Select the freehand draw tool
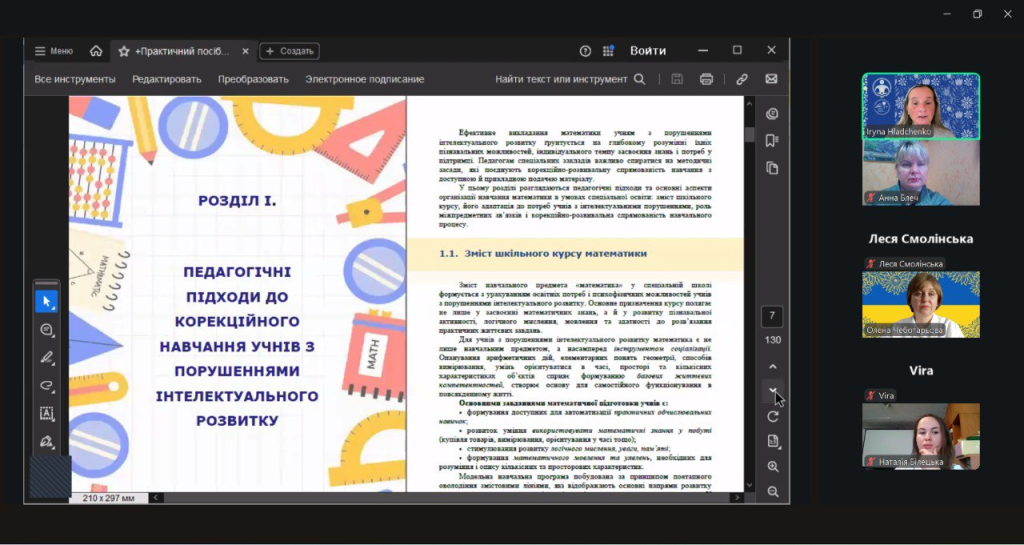Viewport: 1024px width, 545px height. pyautogui.click(x=47, y=385)
